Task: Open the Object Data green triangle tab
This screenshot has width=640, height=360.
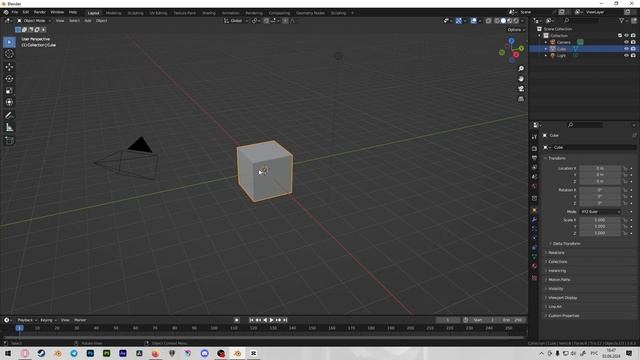Action: click(534, 257)
